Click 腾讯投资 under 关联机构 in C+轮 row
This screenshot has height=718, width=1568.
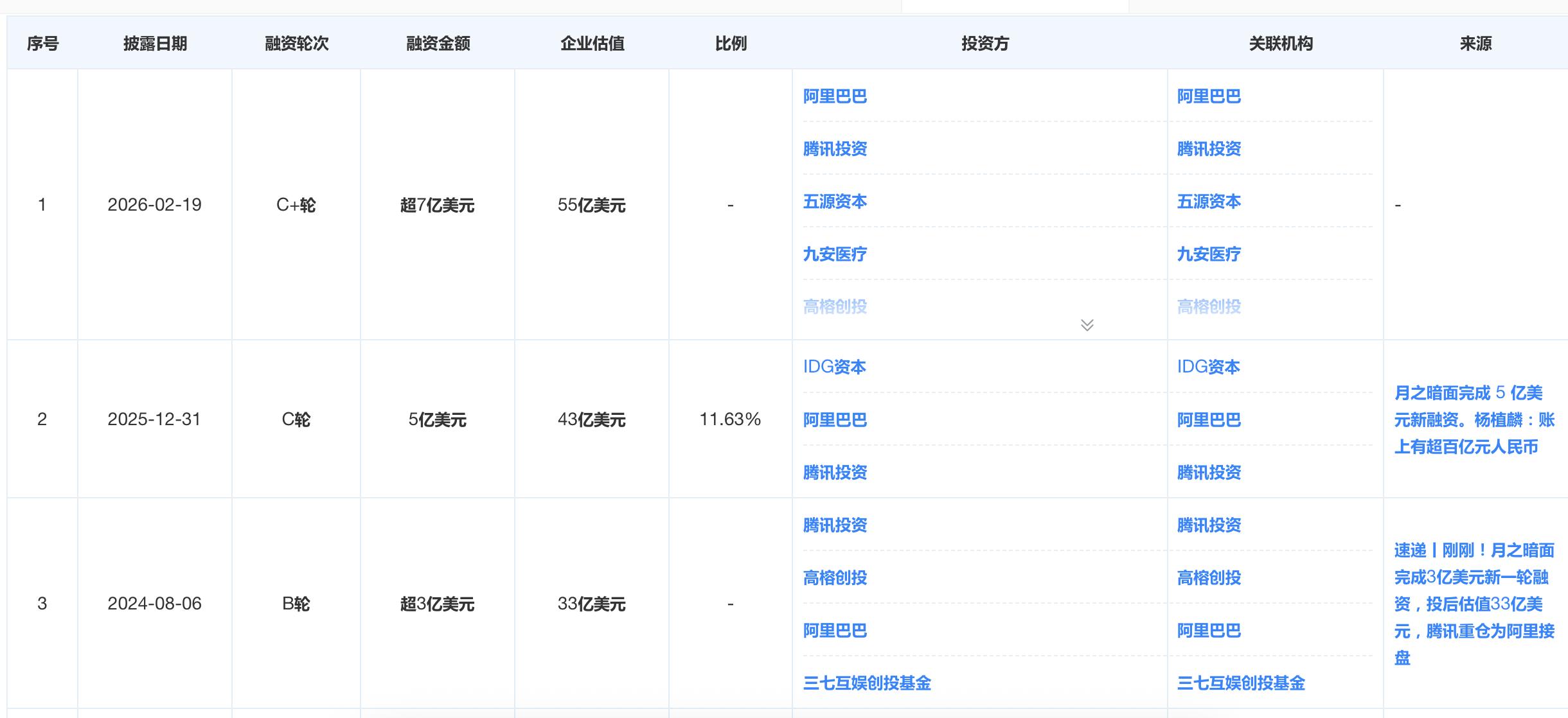tap(1208, 149)
